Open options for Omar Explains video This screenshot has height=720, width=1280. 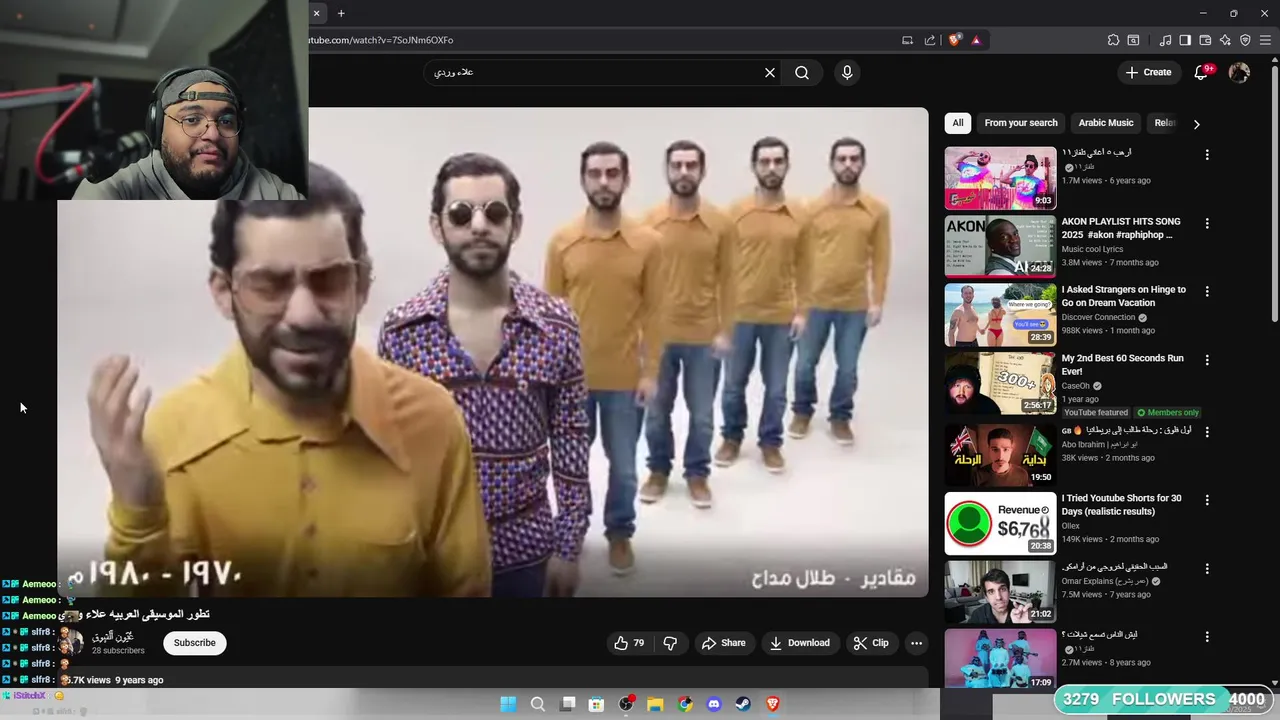click(1207, 568)
